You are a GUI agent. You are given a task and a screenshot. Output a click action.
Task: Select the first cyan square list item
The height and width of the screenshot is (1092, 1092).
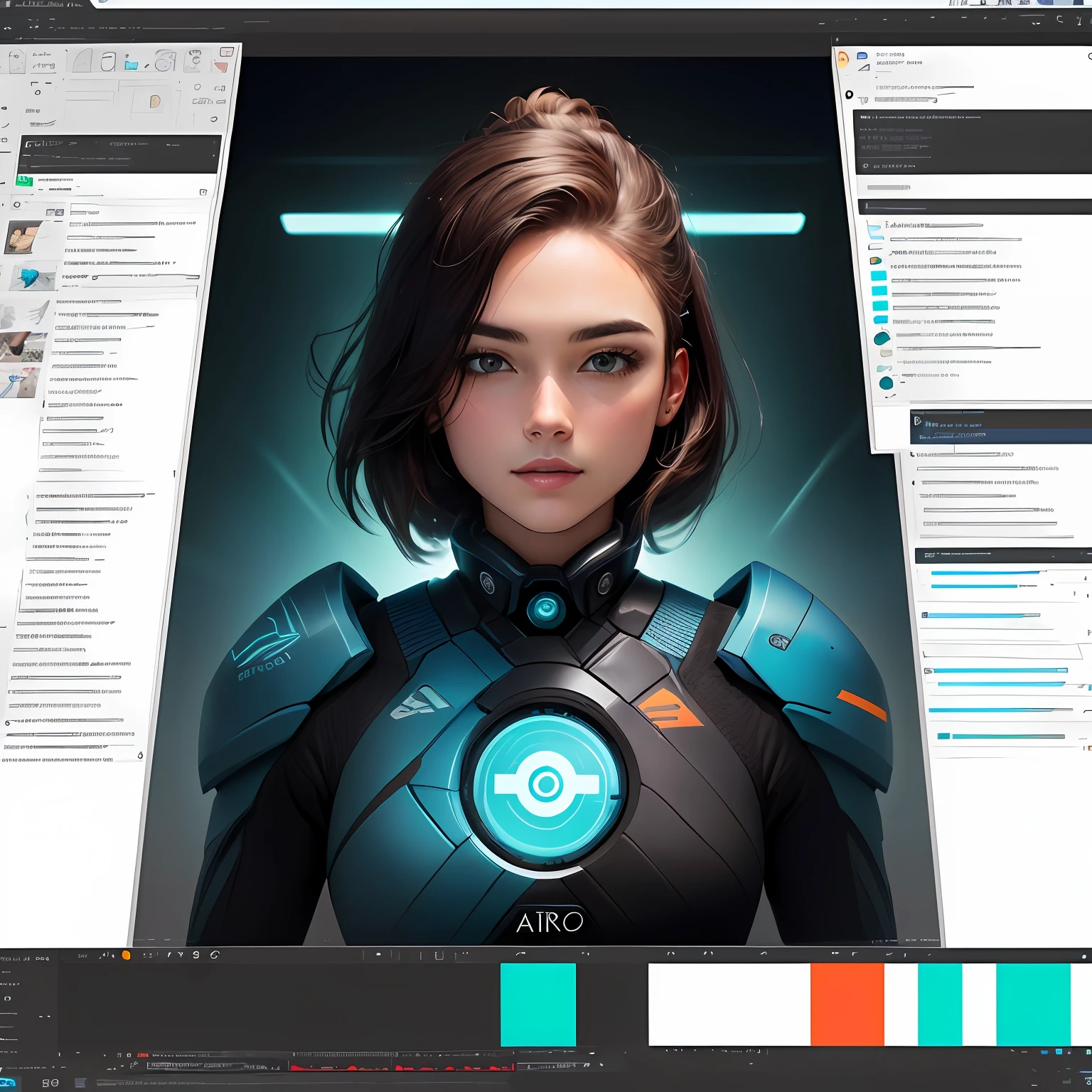(x=879, y=276)
